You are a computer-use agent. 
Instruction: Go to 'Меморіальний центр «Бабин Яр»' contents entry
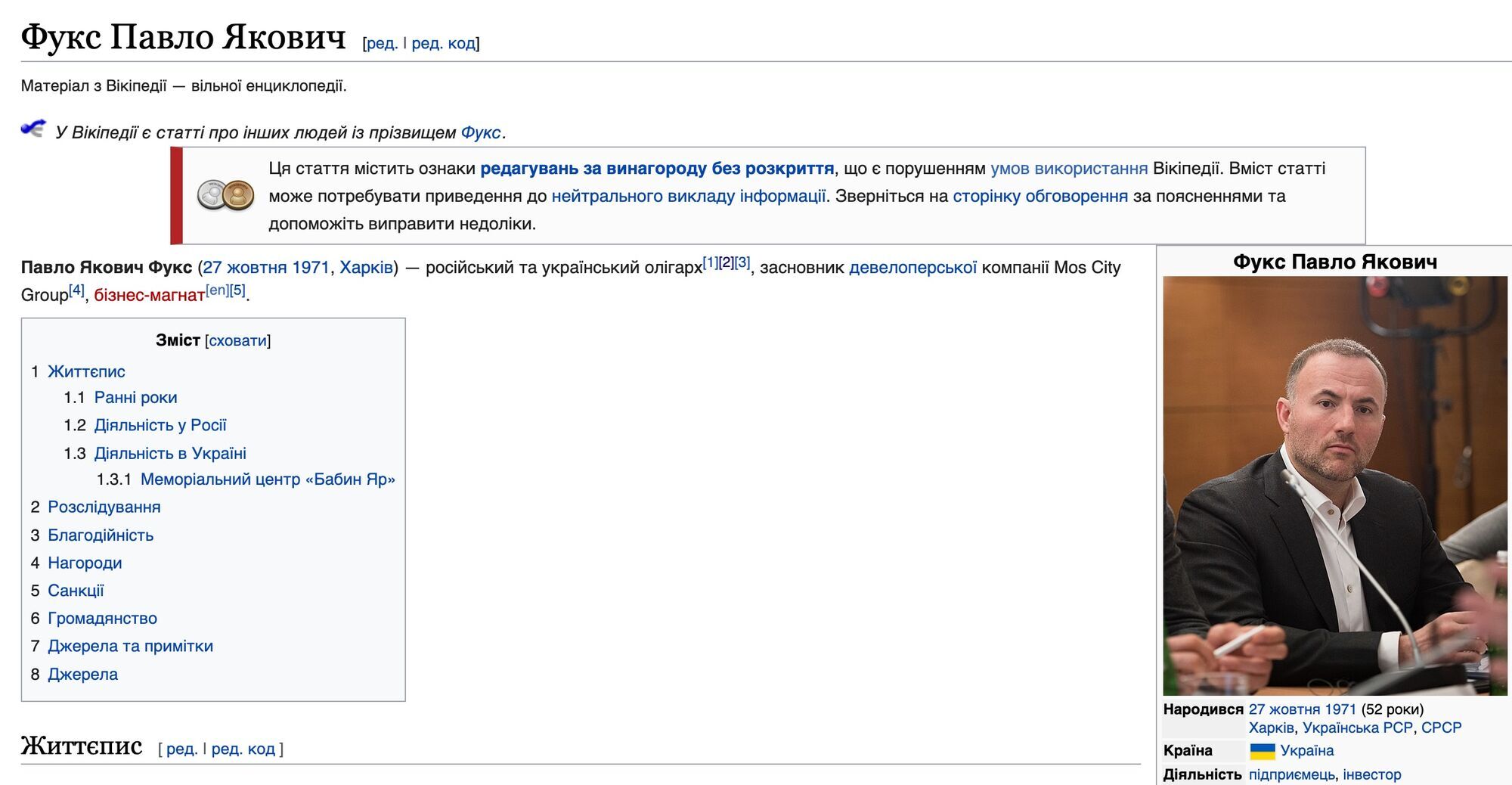tap(268, 479)
